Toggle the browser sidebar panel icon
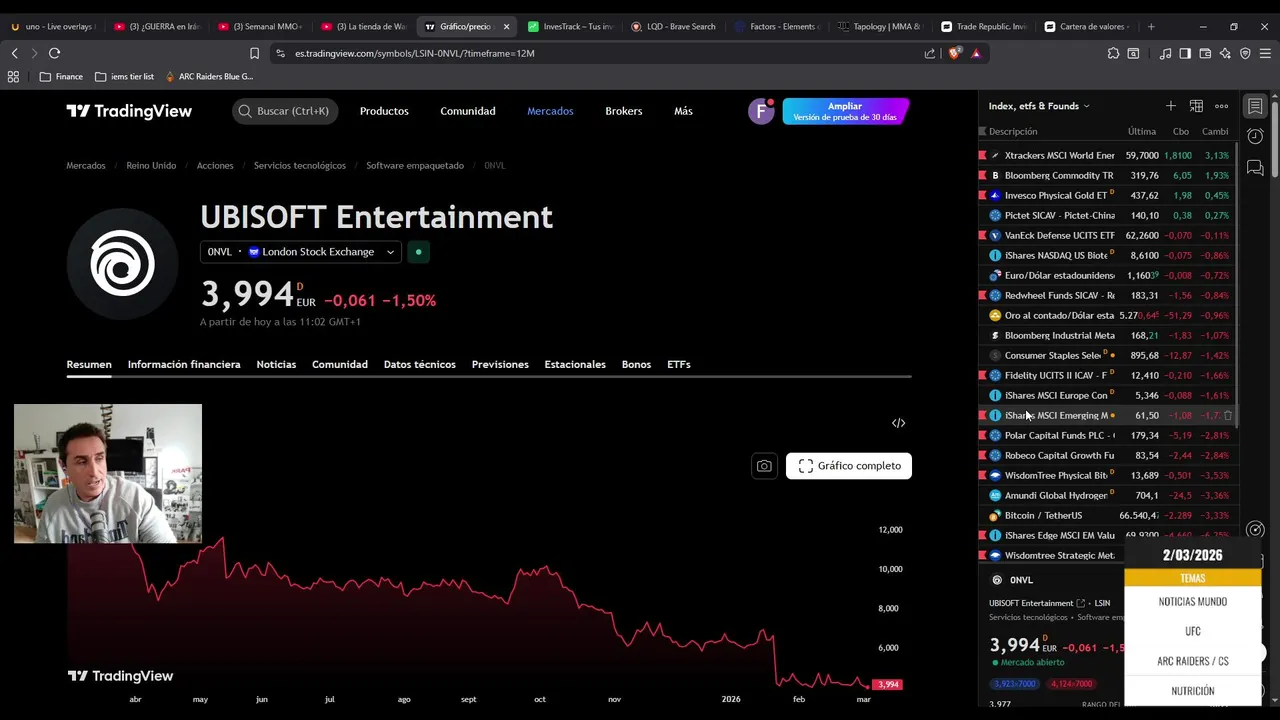Image resolution: width=1280 pixels, height=720 pixels. click(x=1185, y=53)
